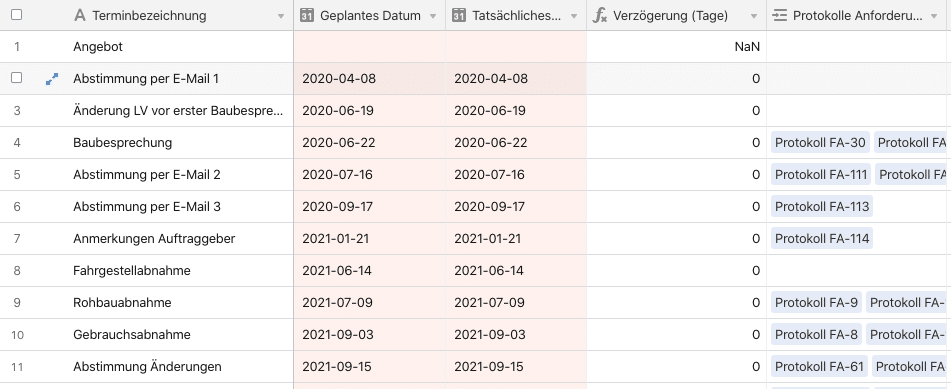Open the Protokoll FA-30 chip
Image resolution: width=951 pixels, height=389 pixels.
(x=820, y=143)
